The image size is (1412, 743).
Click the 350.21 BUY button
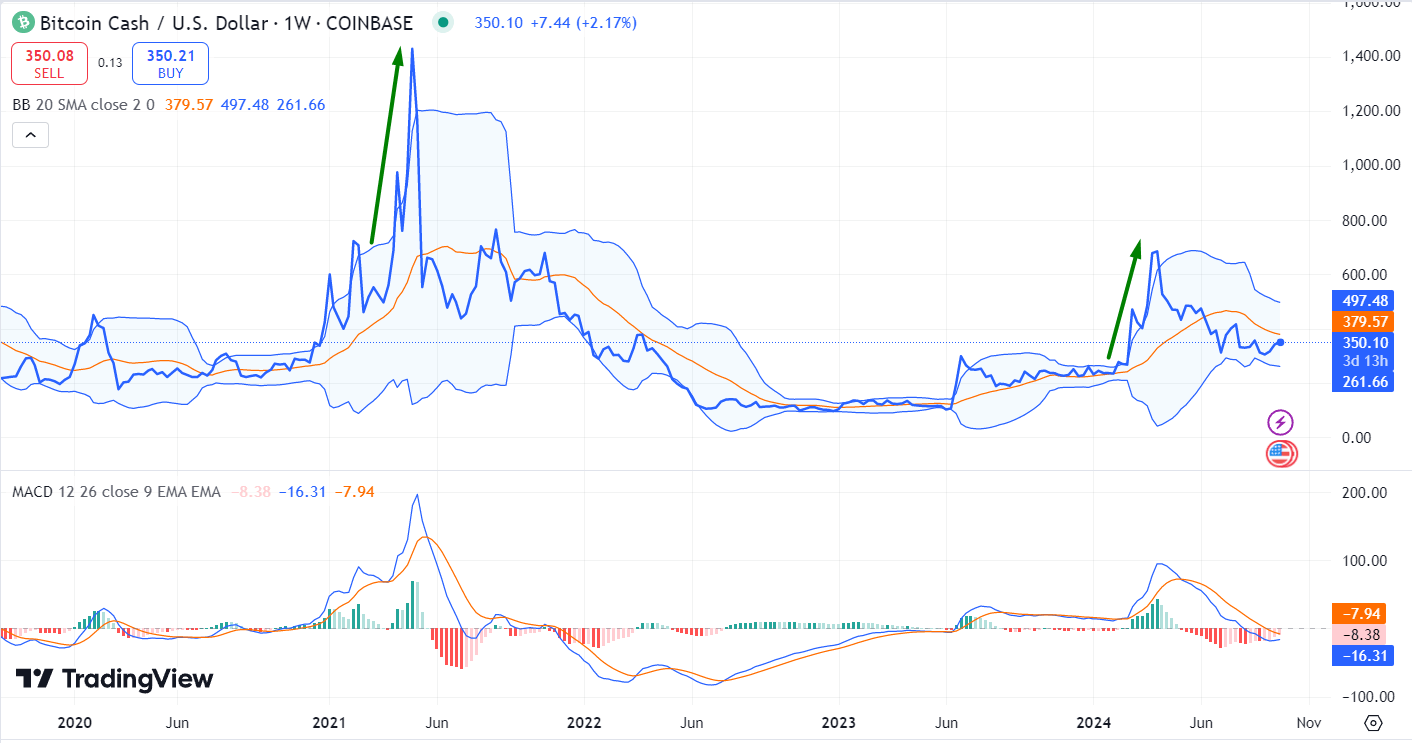click(x=170, y=64)
